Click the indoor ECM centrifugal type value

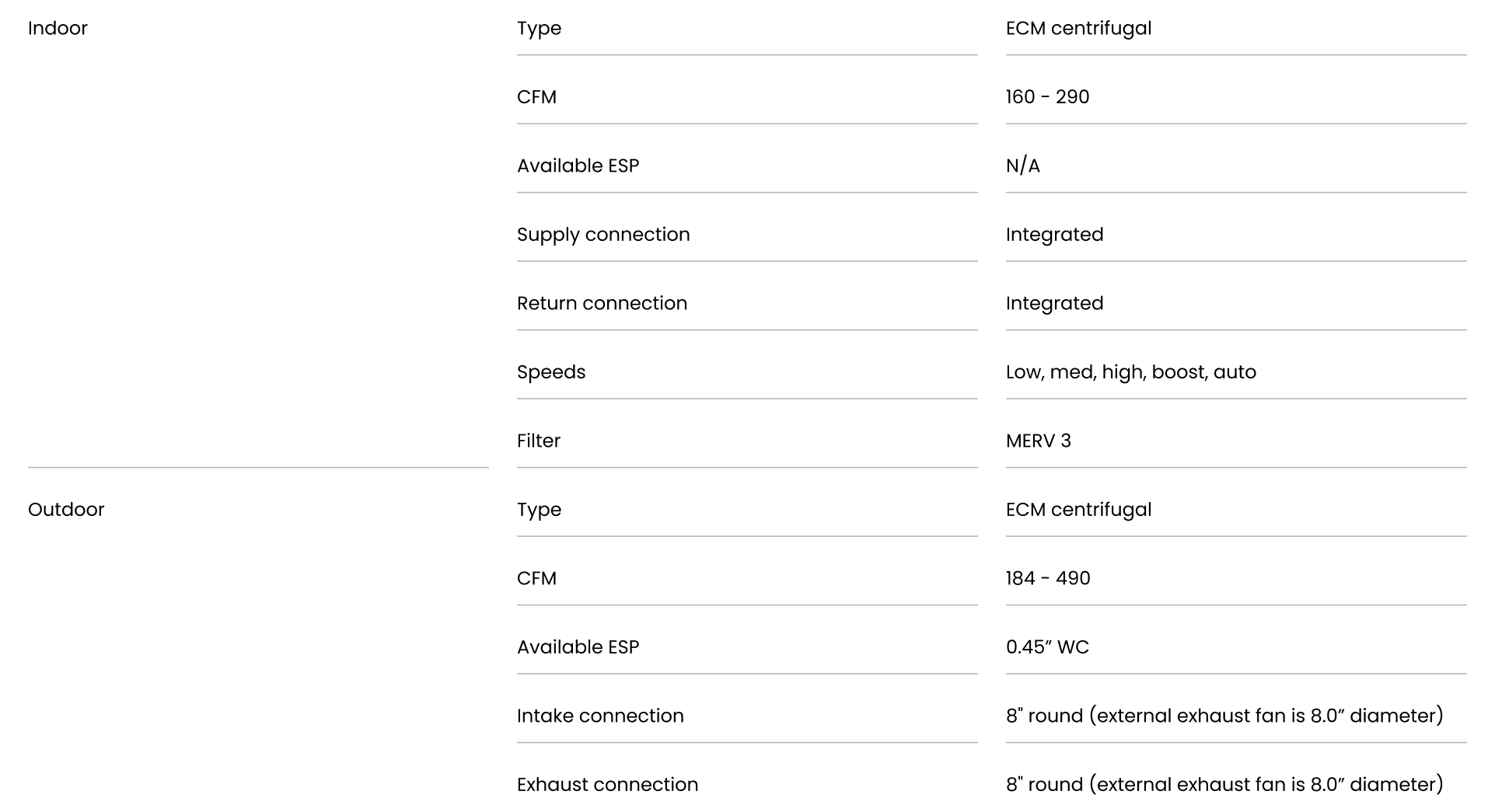point(1078,29)
